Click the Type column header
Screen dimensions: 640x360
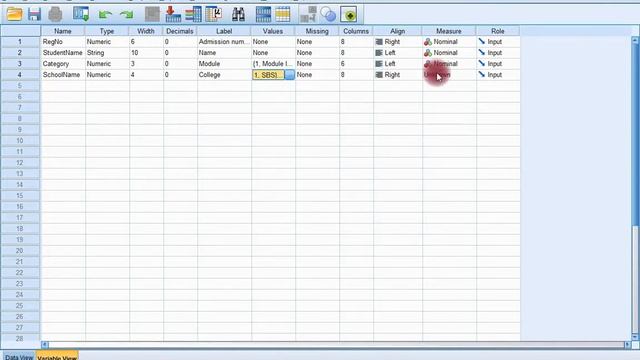coord(107,31)
